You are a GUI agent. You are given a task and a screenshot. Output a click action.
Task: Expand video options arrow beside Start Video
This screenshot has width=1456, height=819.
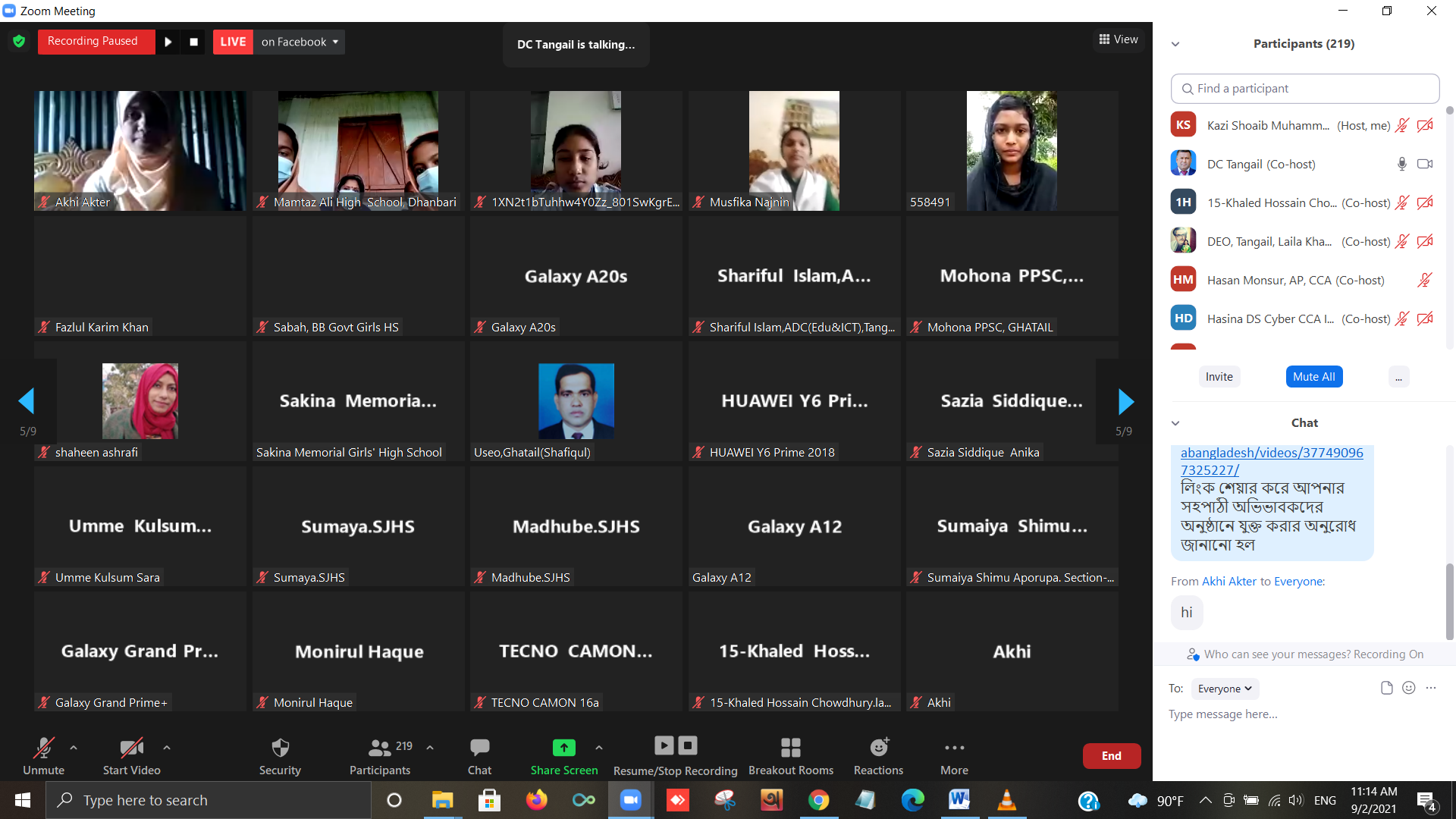pyautogui.click(x=167, y=748)
